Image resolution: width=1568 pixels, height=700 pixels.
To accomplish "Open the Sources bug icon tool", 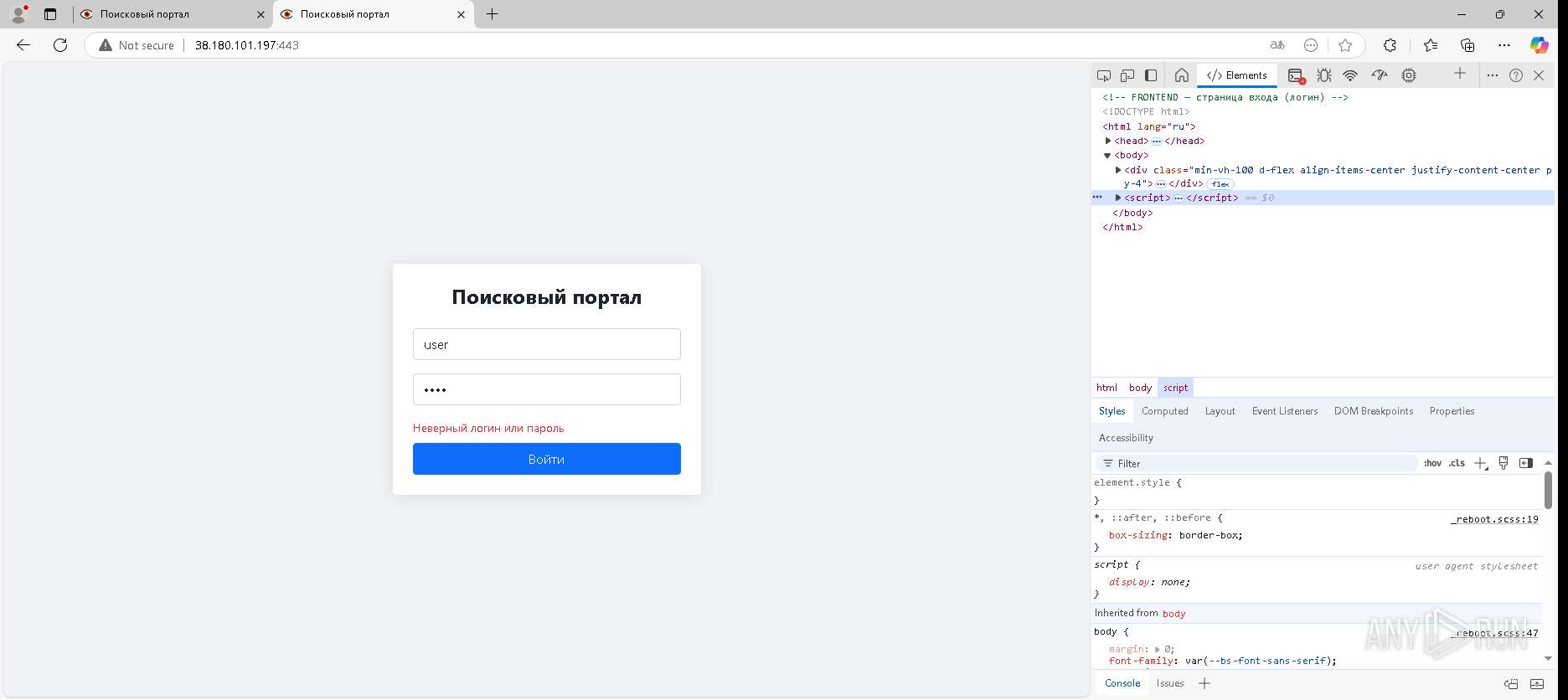I will tap(1324, 75).
